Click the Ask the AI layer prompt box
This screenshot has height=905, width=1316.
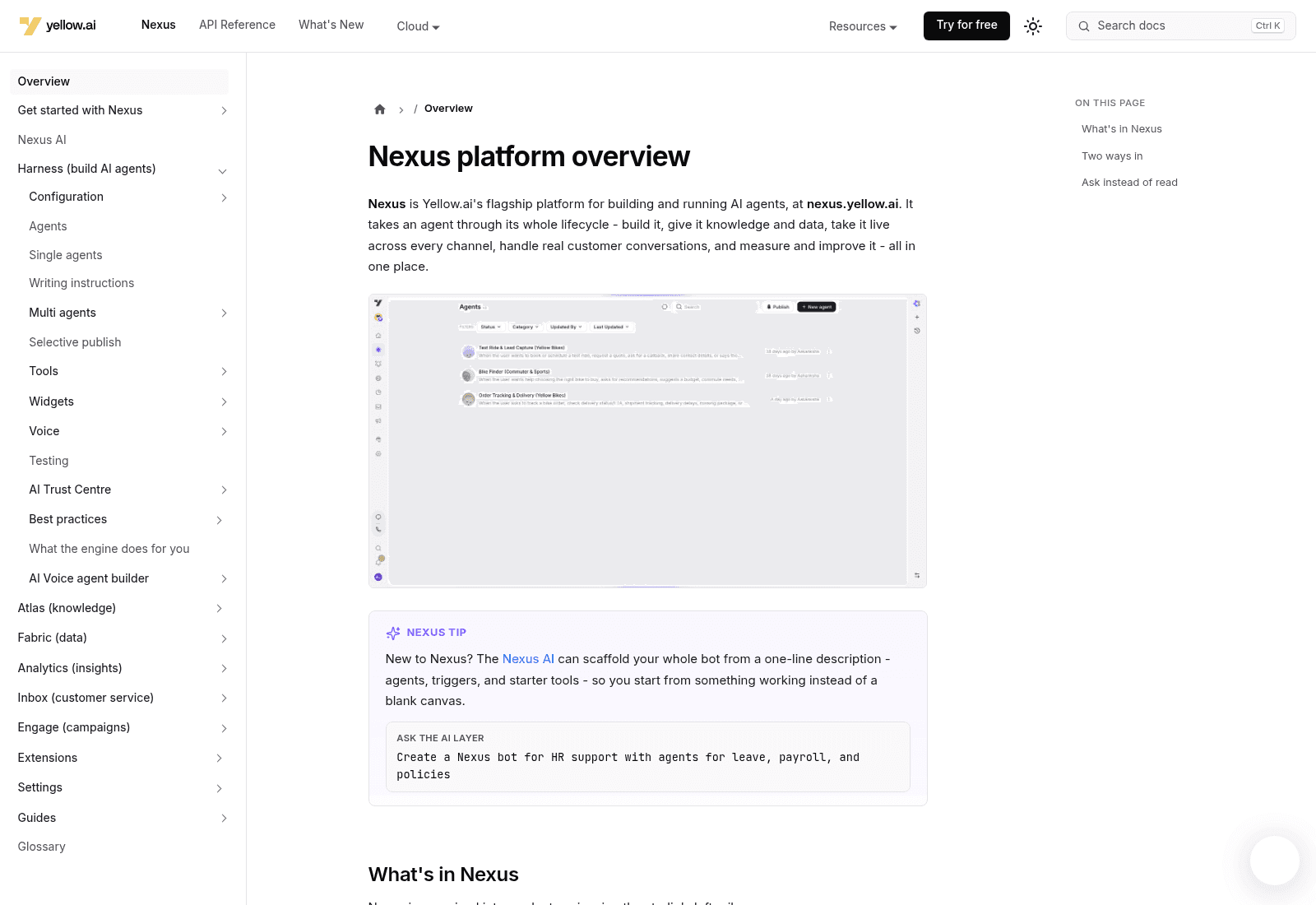point(647,757)
